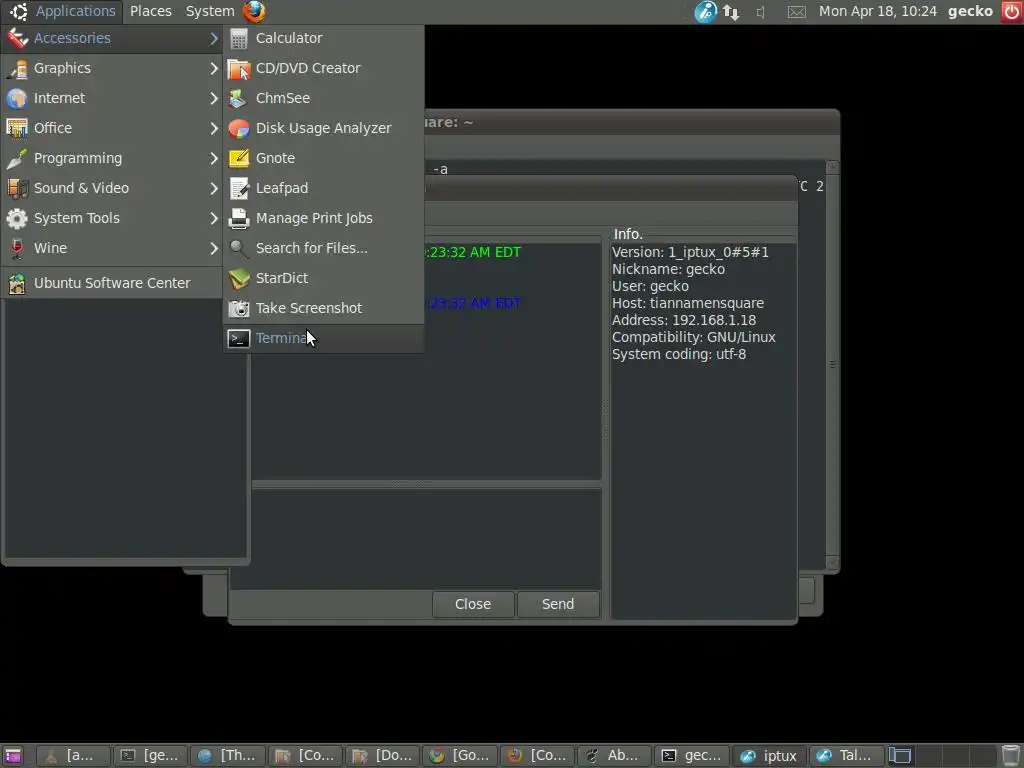
Task: Open ChmSee application
Action: [323, 98]
